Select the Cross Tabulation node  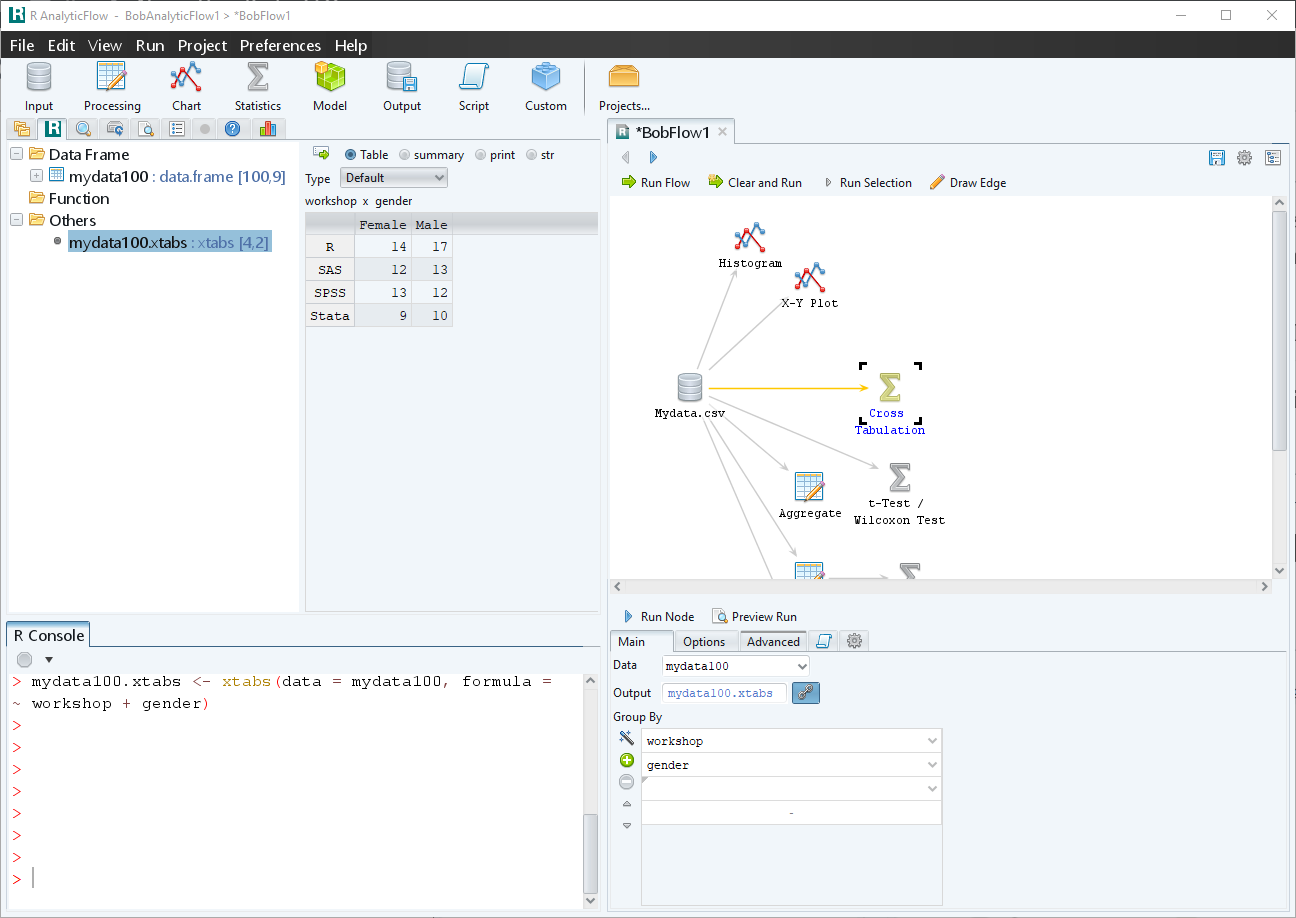pyautogui.click(x=889, y=389)
